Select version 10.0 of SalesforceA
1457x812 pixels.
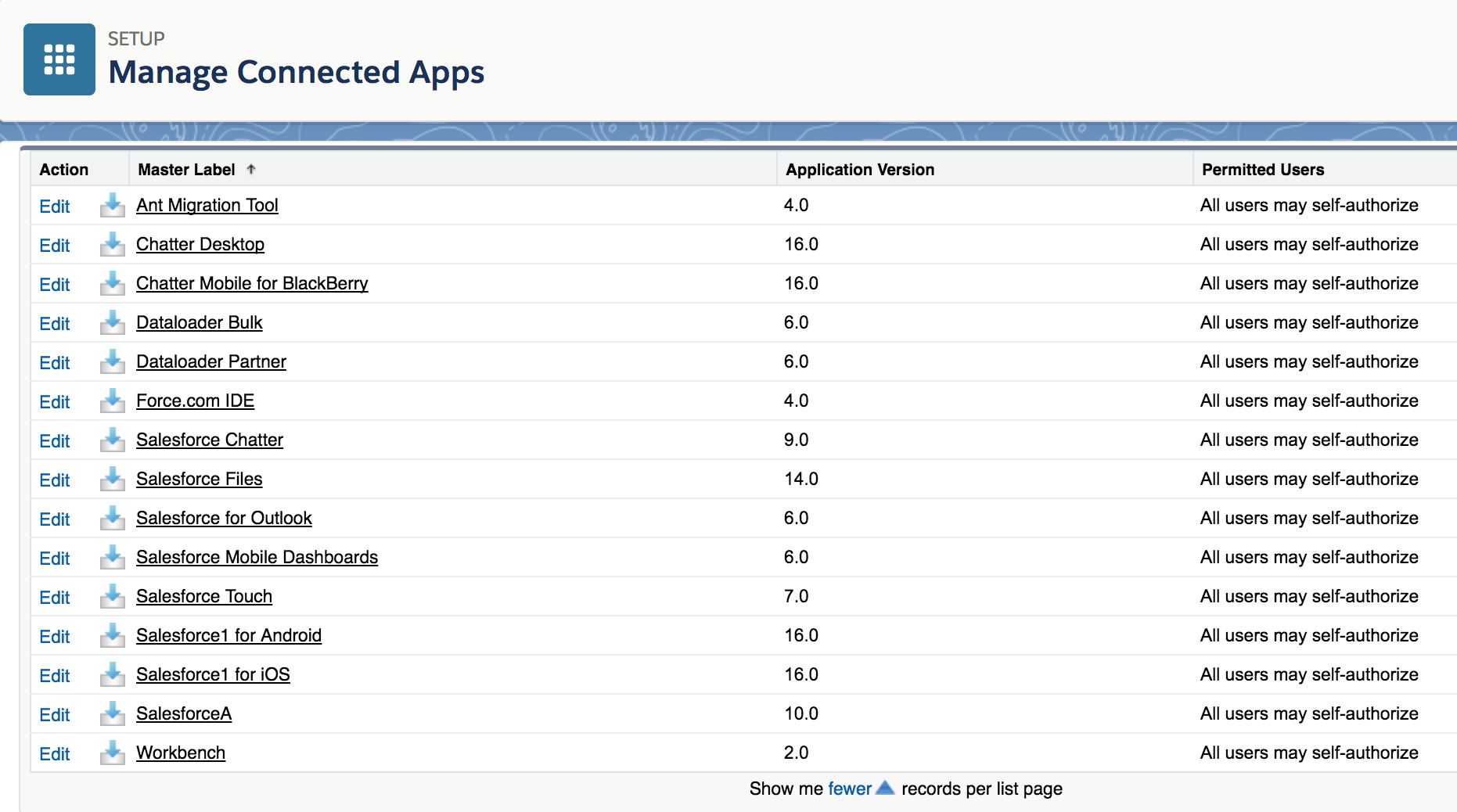801,713
